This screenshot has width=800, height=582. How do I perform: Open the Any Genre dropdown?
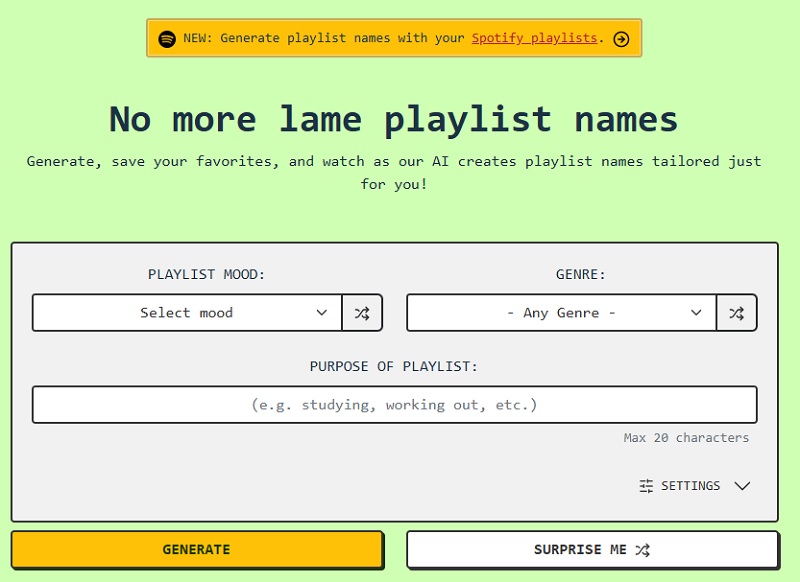tap(560, 312)
